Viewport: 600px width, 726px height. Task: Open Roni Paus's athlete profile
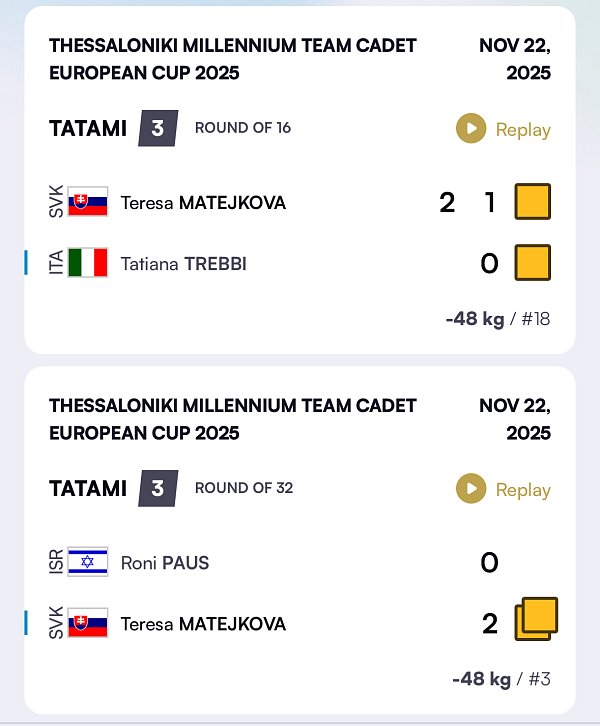[165, 563]
